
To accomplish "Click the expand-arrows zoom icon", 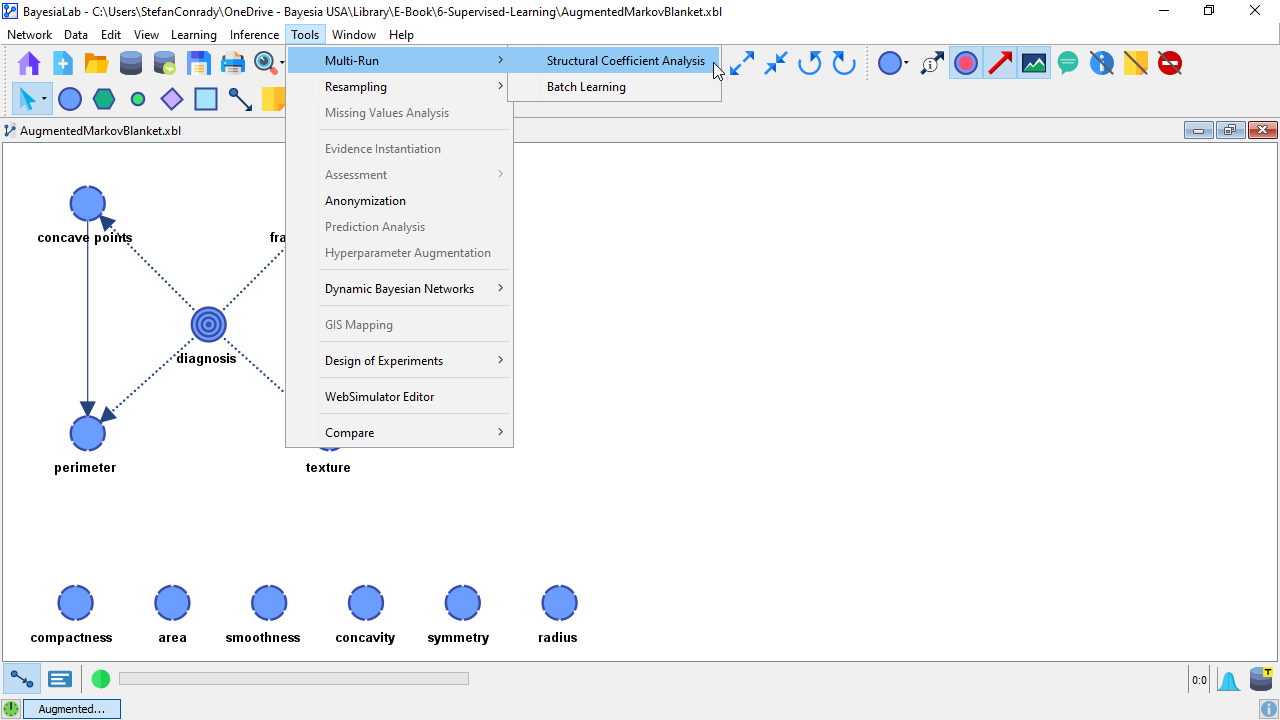I will coord(742,64).
